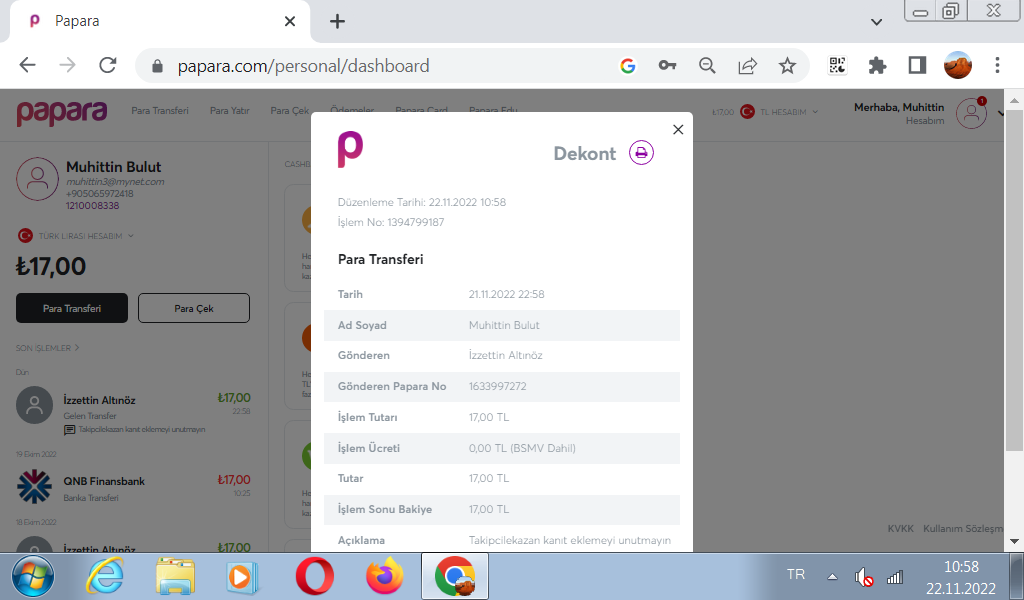The image size is (1024, 600).
Task: Close the Dekont receipt dialog
Action: (x=678, y=129)
